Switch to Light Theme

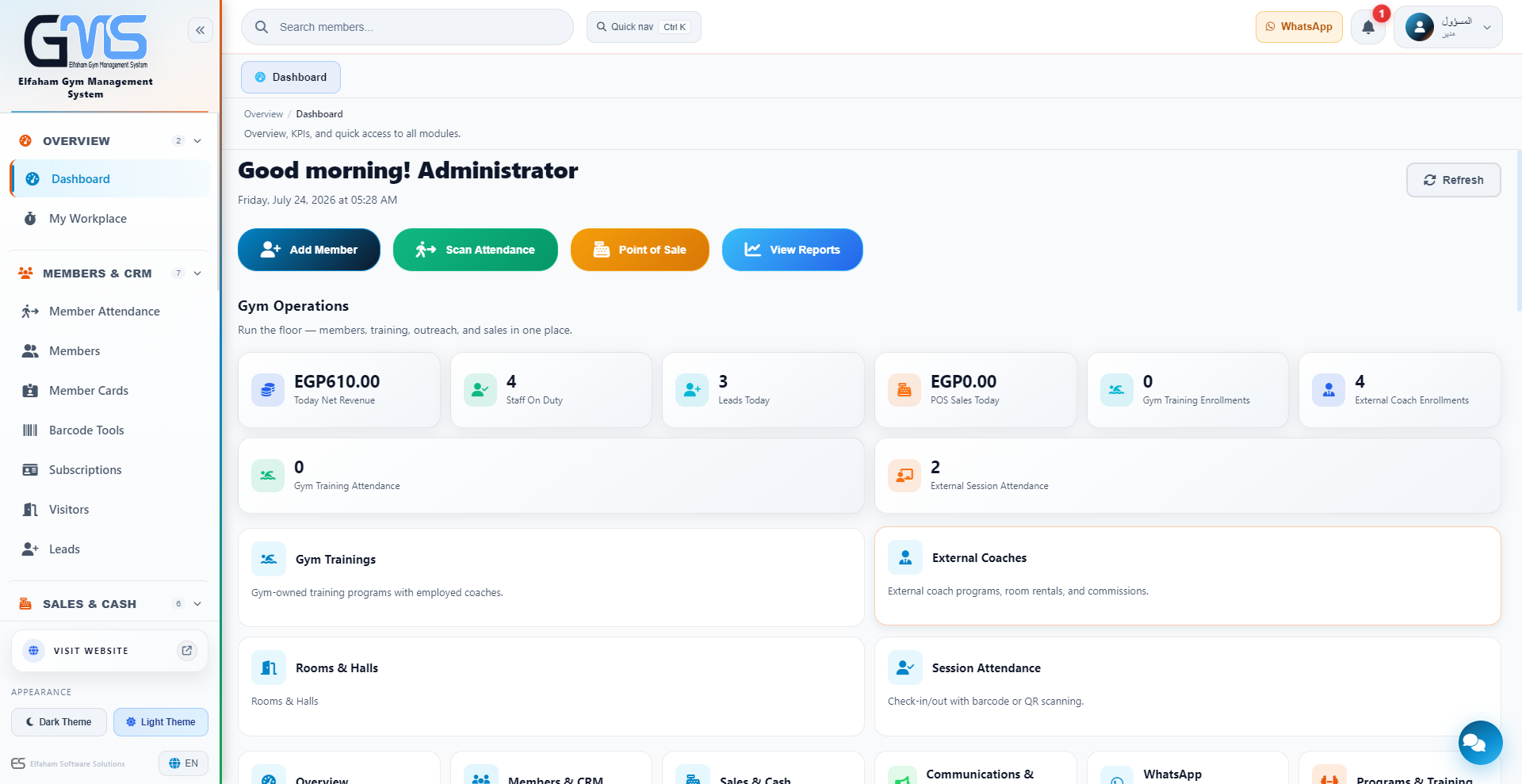161,722
